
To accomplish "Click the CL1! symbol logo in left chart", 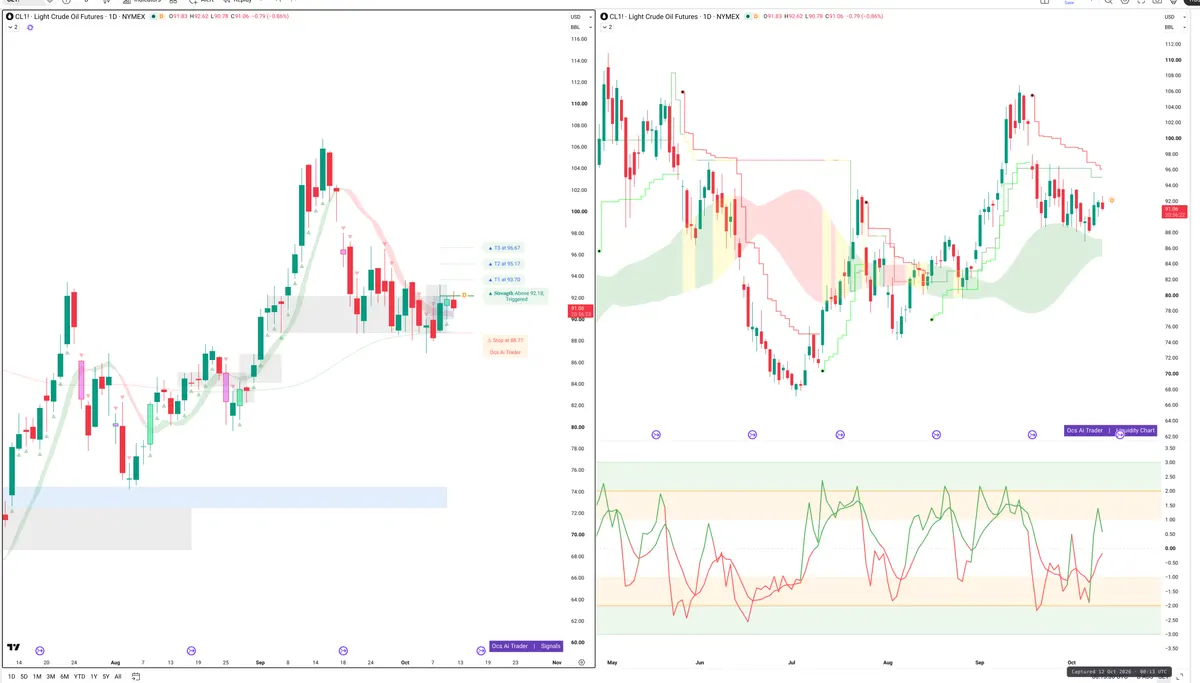I will [10, 16].
